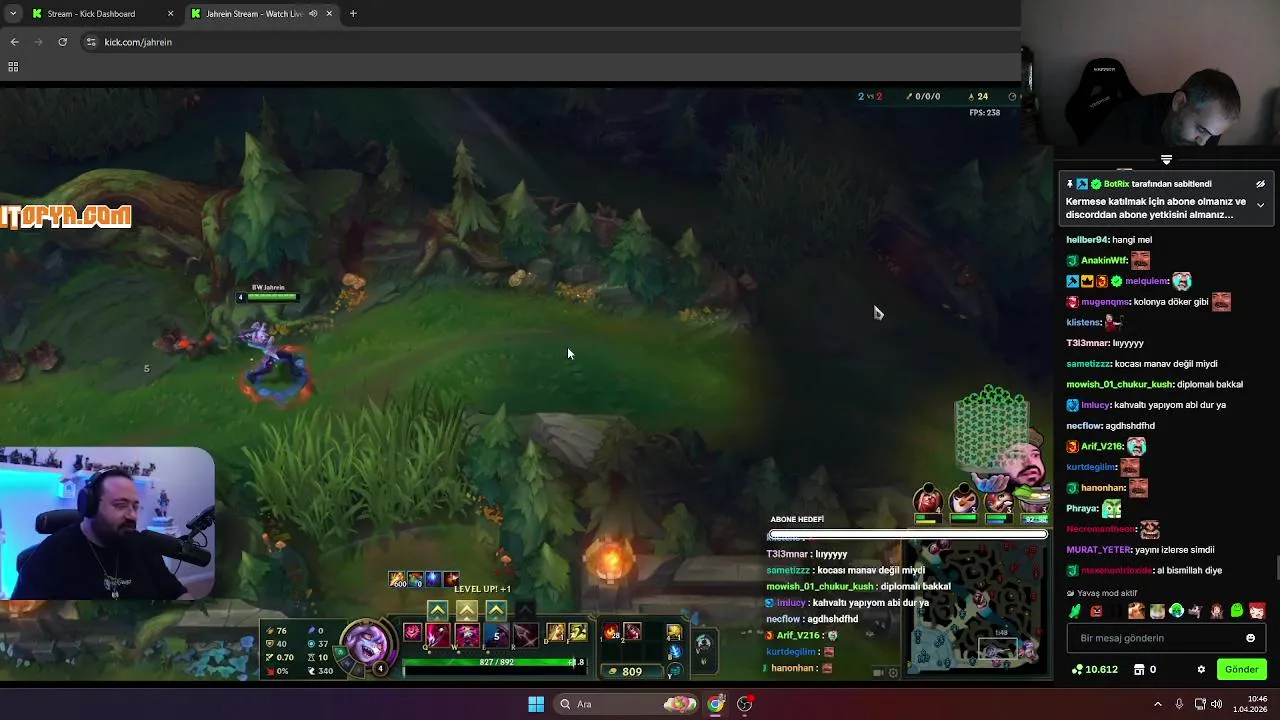
Task: Insert the red-haired face emote
Action: coord(1258,611)
